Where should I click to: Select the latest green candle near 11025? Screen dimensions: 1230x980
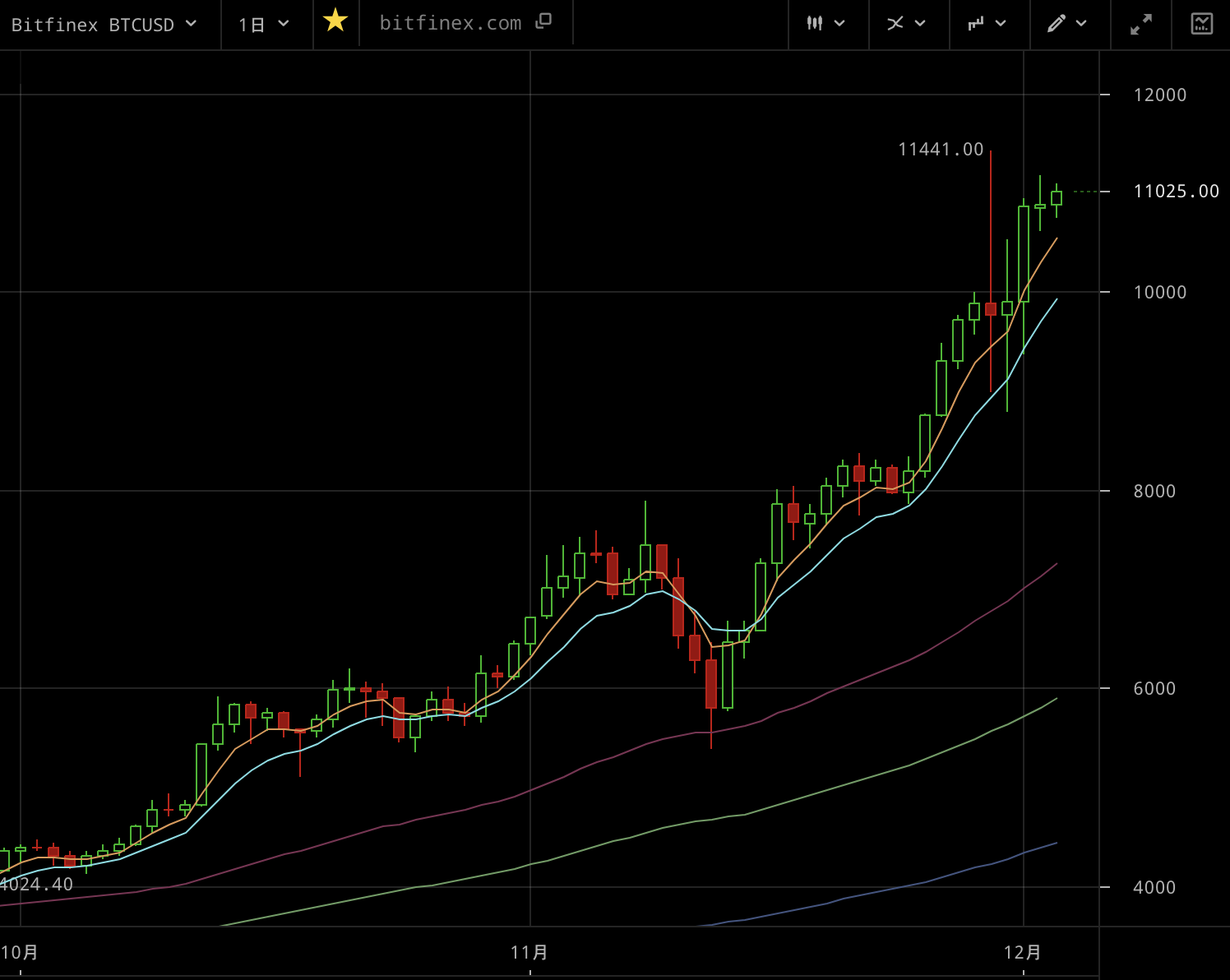point(1057,197)
